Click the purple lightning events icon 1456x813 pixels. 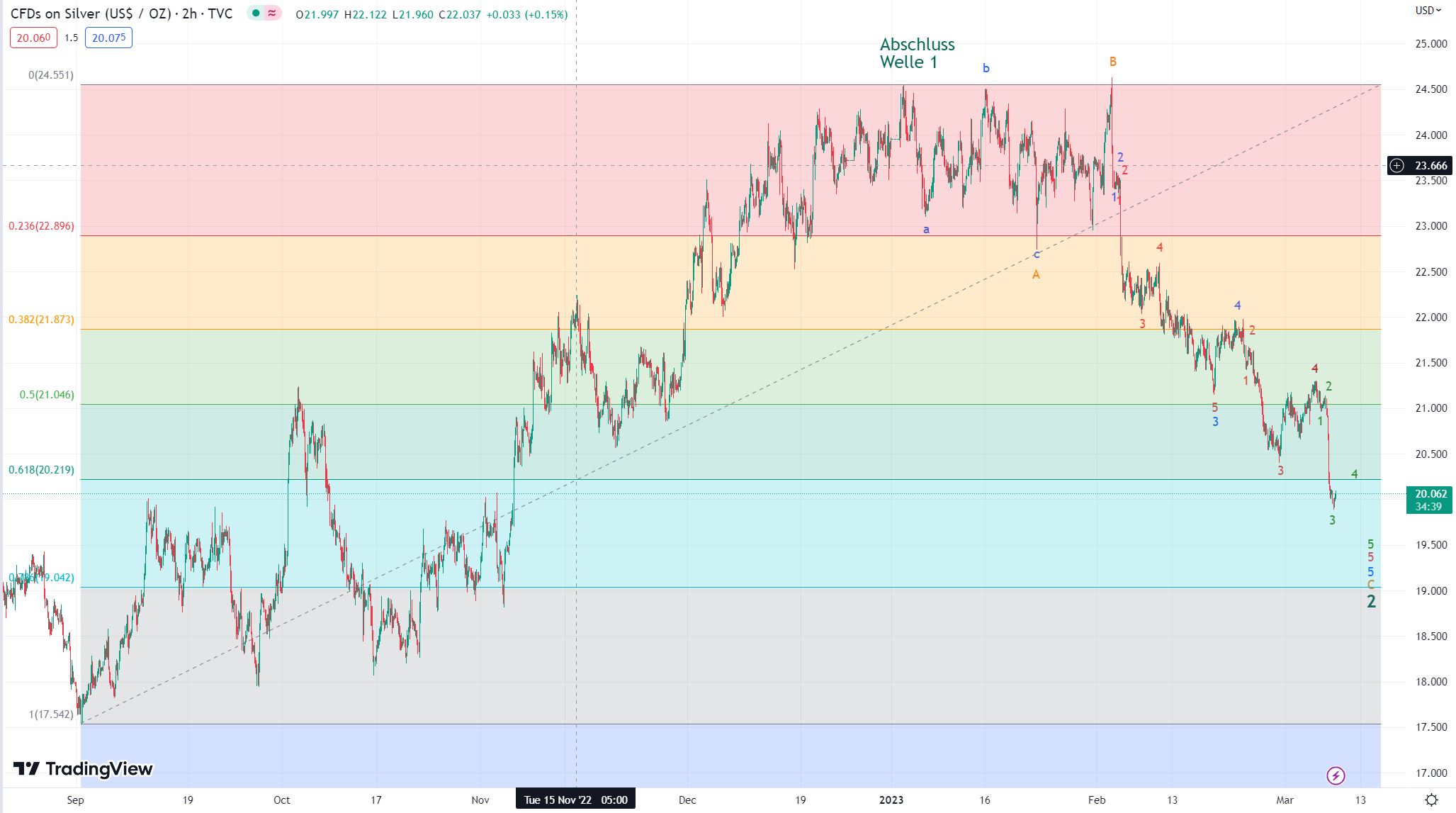[x=1336, y=775]
